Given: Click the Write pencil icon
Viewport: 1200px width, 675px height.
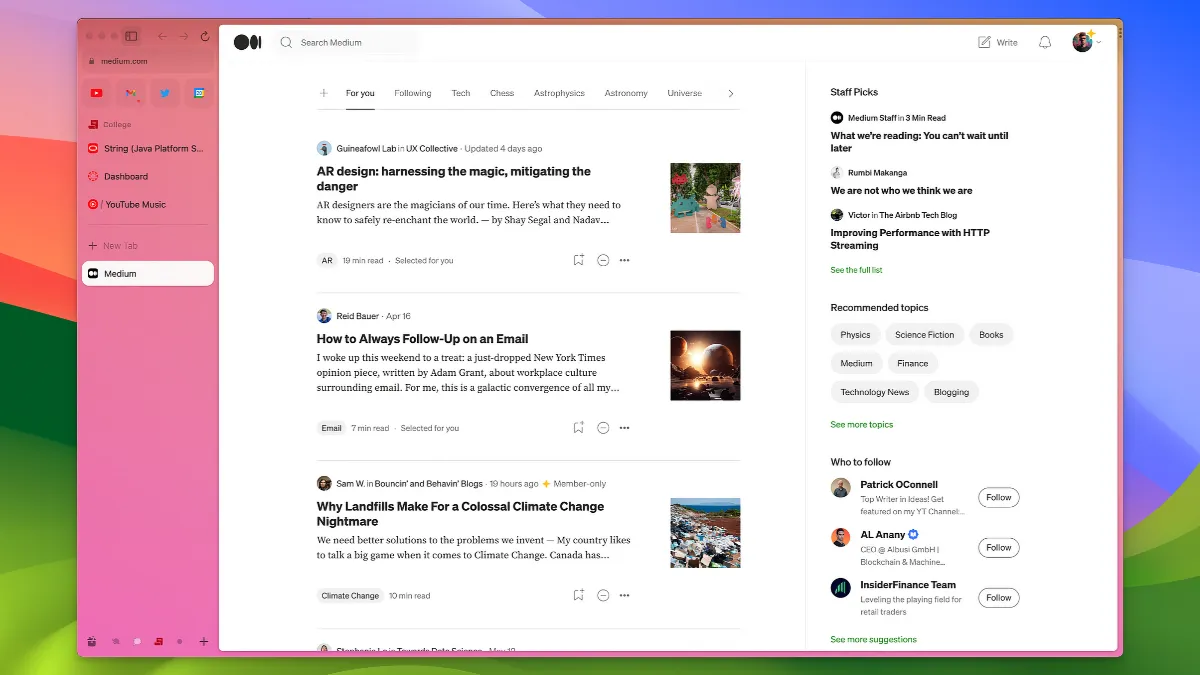Looking at the screenshot, I should point(984,42).
